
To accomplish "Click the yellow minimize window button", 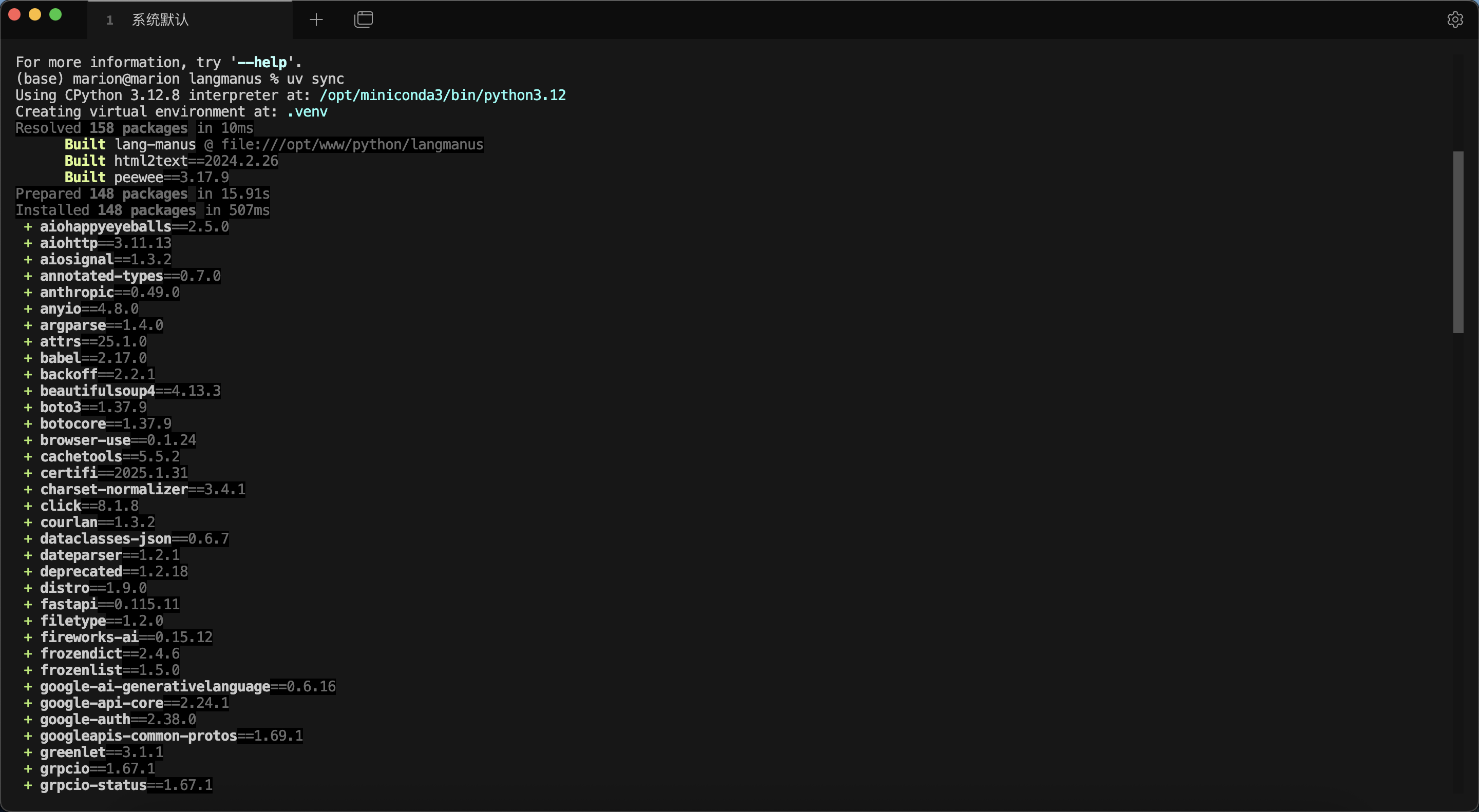I will (x=35, y=15).
